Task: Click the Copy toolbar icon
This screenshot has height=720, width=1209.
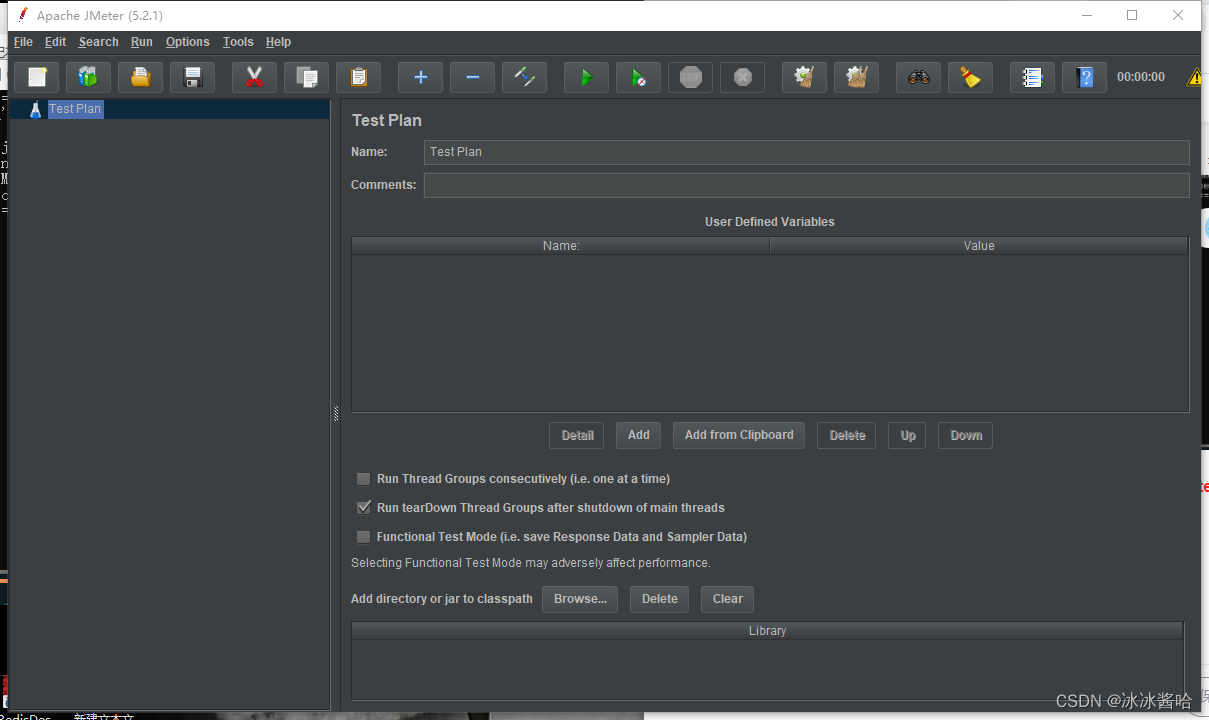Action: (307, 77)
